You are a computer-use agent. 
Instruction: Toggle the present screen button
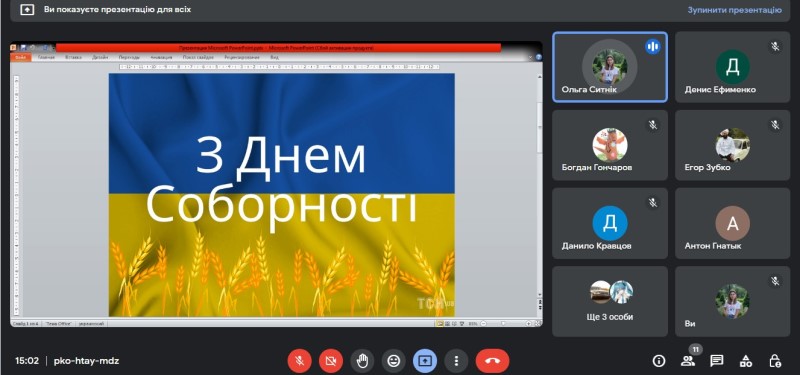(425, 361)
